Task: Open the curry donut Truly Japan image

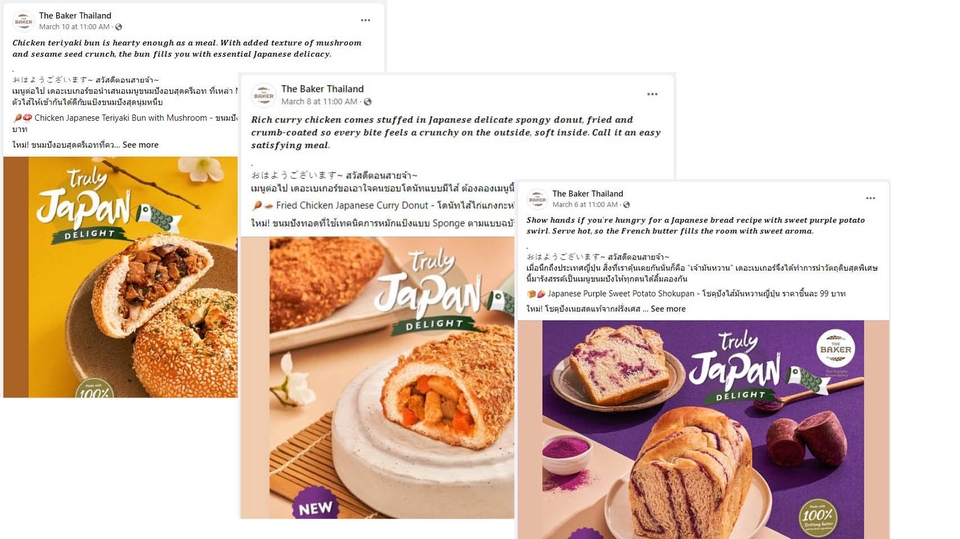Action: [x=377, y=378]
